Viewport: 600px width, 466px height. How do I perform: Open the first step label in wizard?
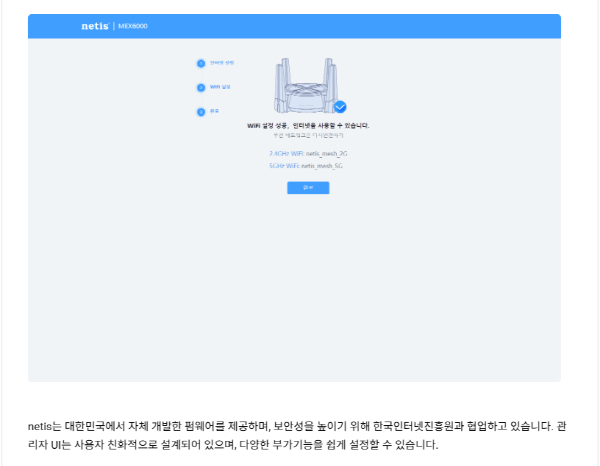pyautogui.click(x=222, y=63)
